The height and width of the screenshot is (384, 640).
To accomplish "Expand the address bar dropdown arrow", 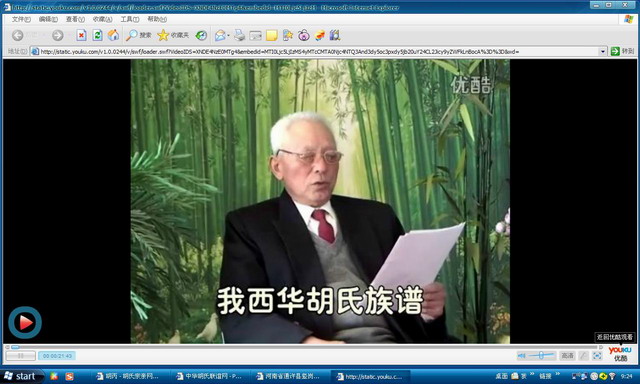I will click(602, 51).
